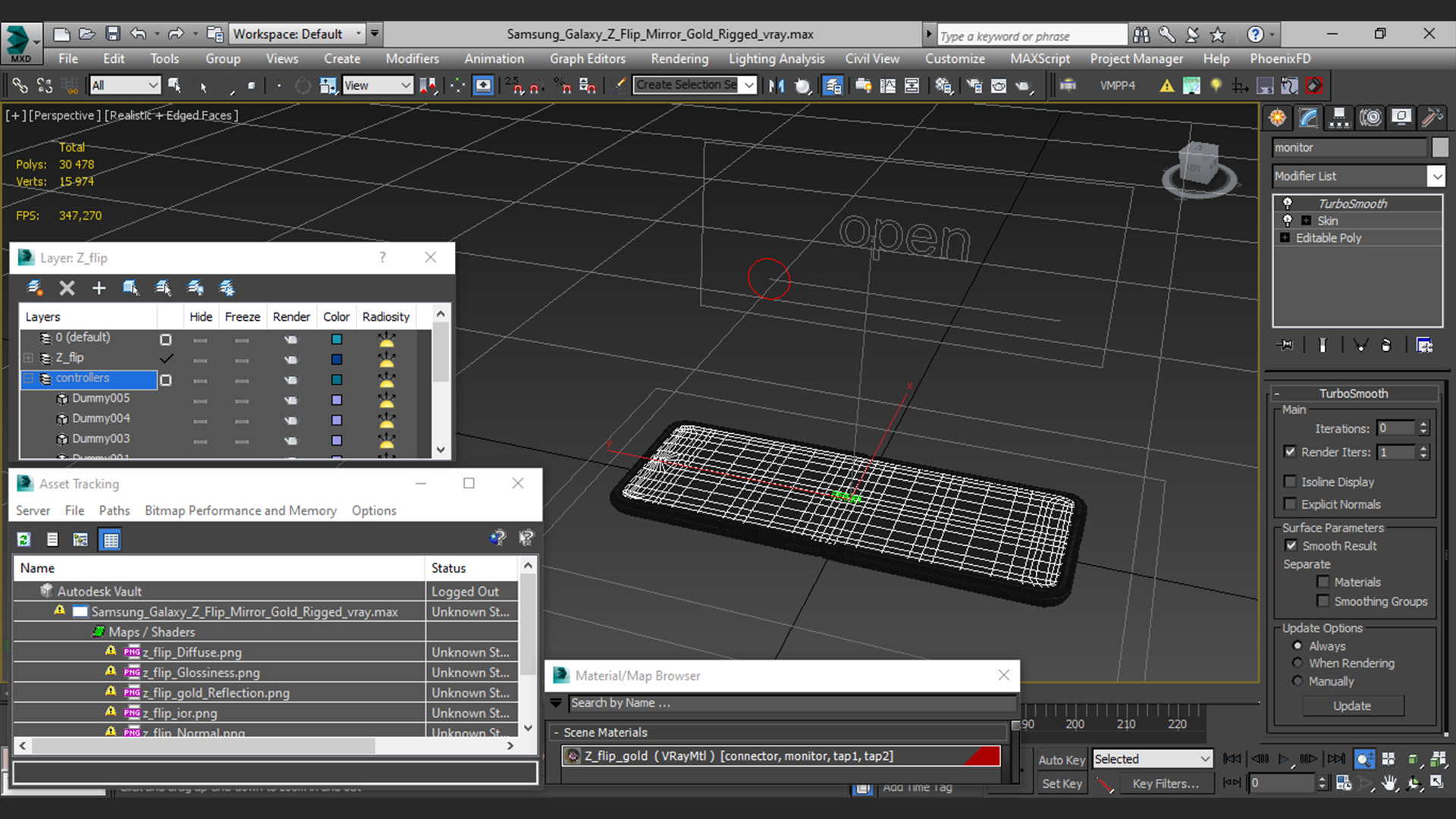Go to the end frame with playback control

(x=1336, y=758)
